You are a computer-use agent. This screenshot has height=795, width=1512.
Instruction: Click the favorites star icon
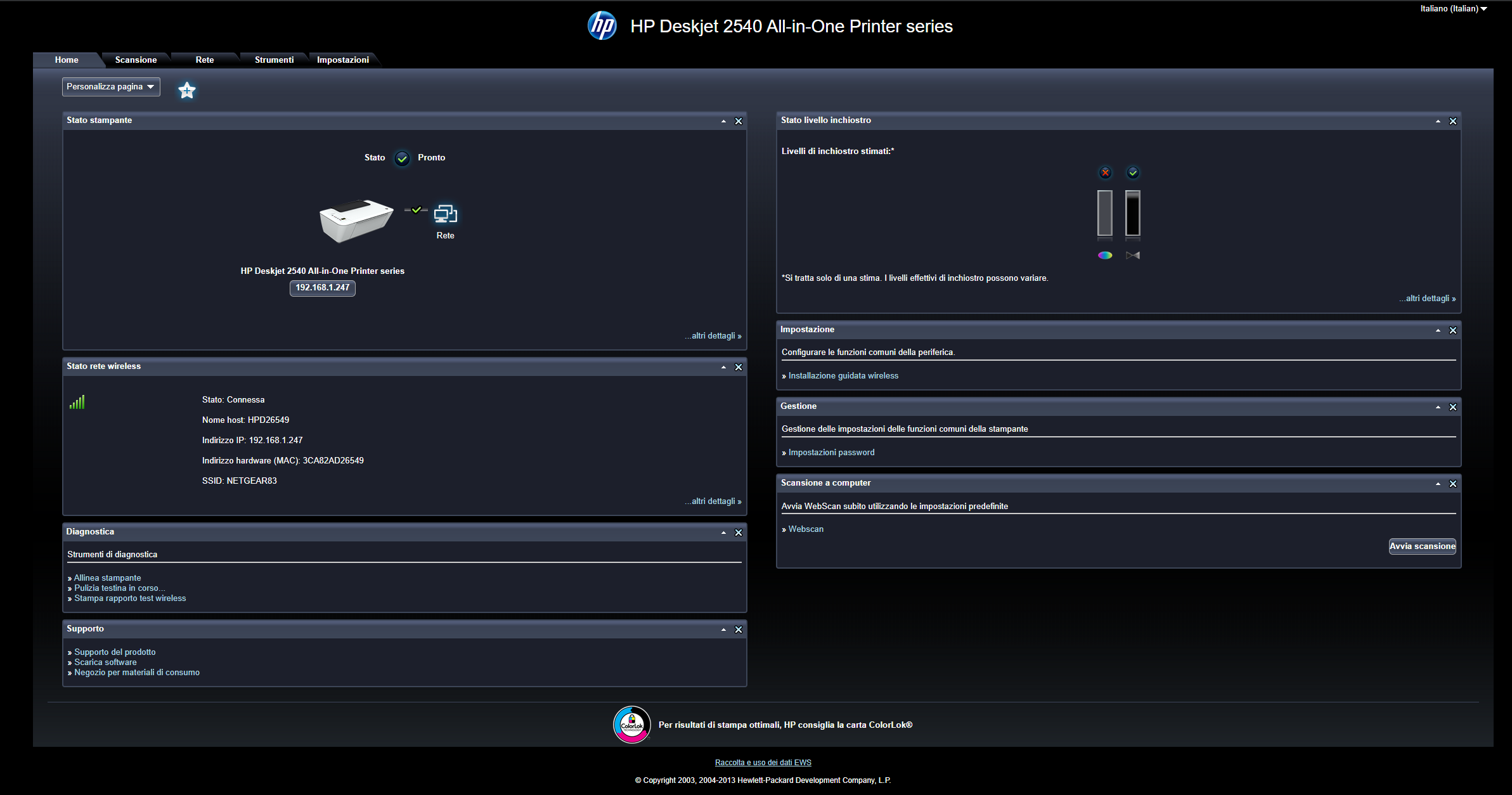pyautogui.click(x=186, y=90)
